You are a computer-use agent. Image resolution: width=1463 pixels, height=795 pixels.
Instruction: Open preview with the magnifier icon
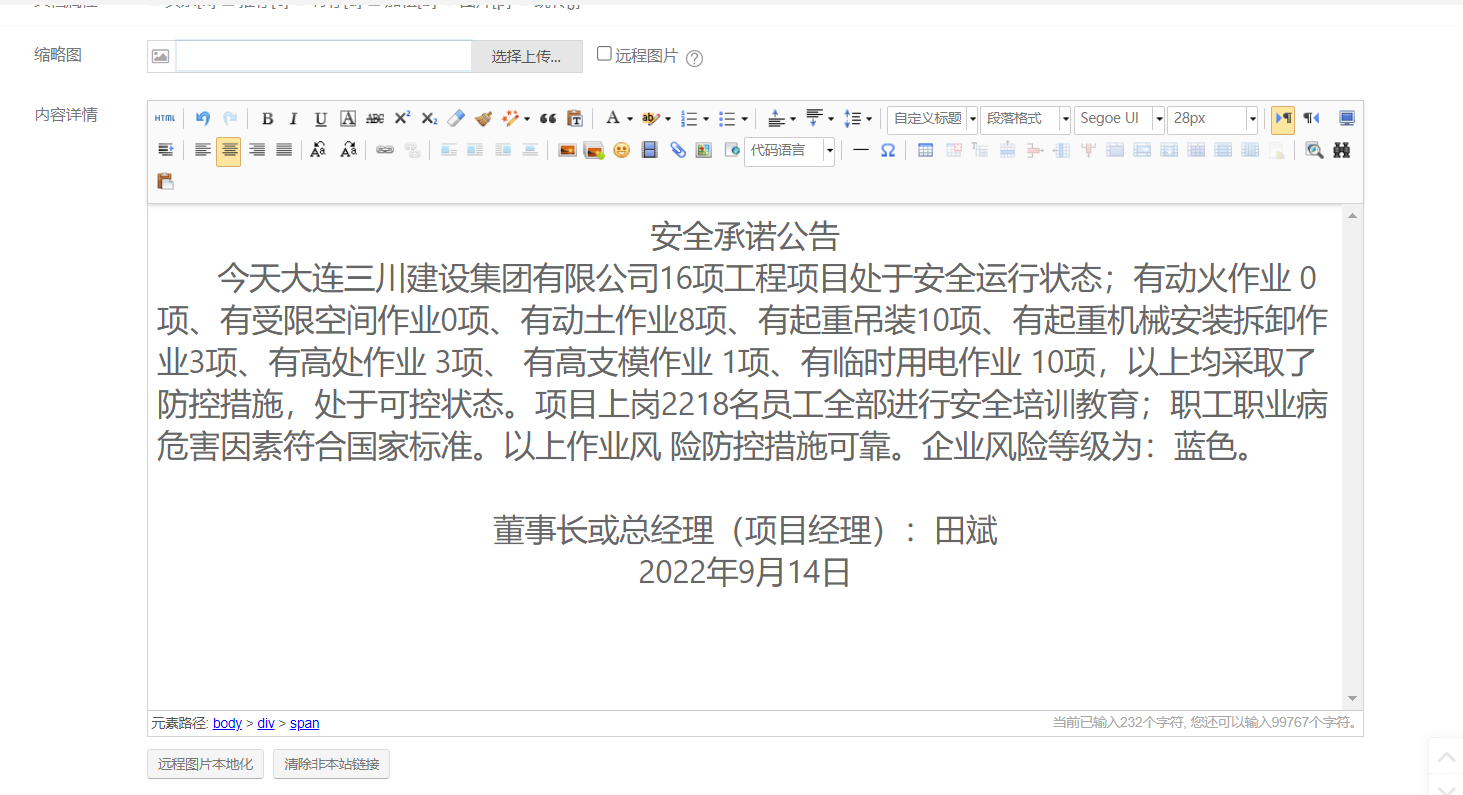pos(1314,150)
